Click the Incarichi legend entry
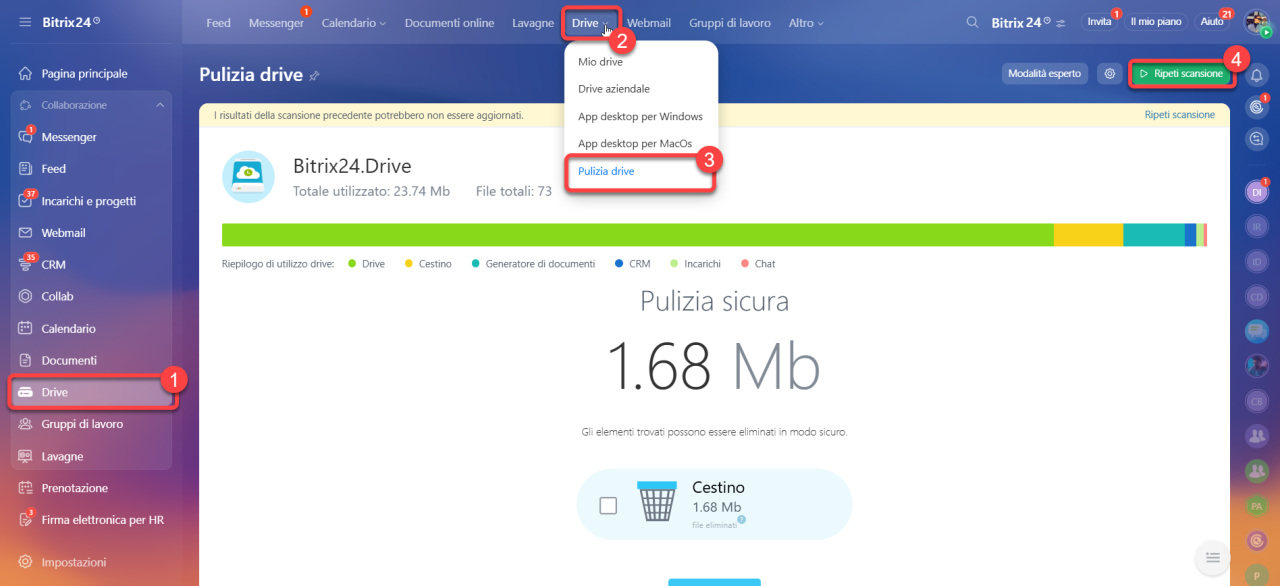 point(695,264)
